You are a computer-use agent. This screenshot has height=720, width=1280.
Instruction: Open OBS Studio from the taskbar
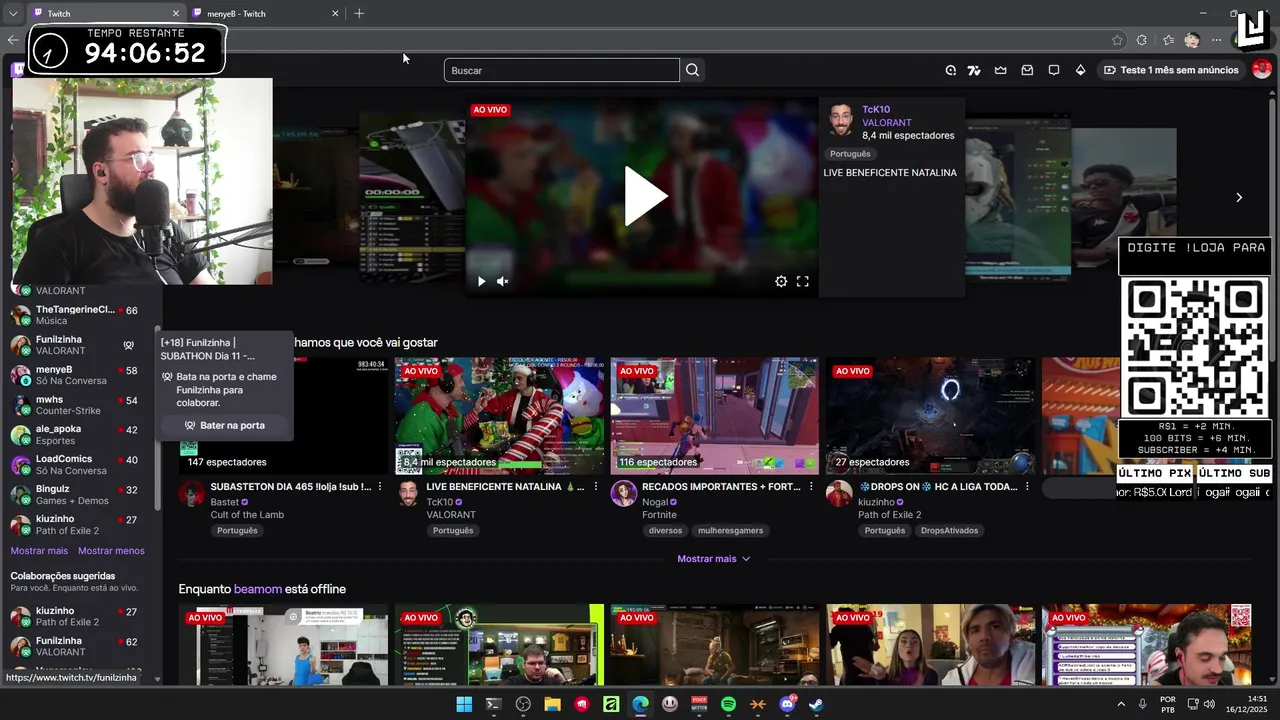tap(523, 704)
